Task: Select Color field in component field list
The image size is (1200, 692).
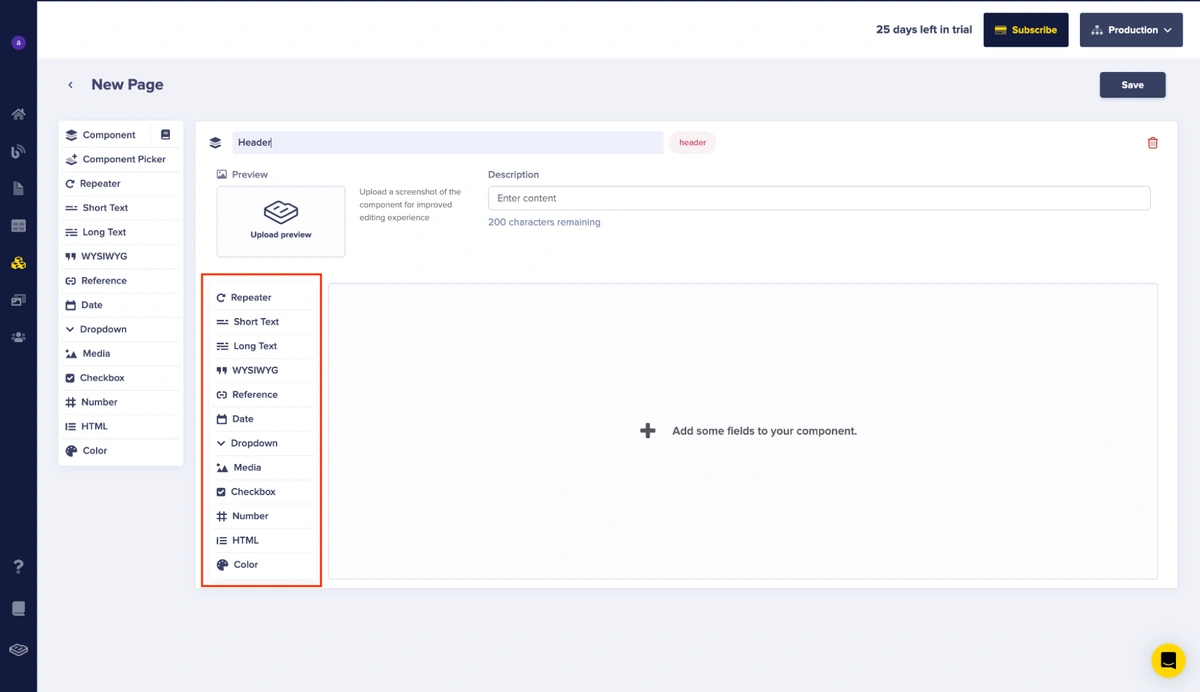Action: coord(246,565)
